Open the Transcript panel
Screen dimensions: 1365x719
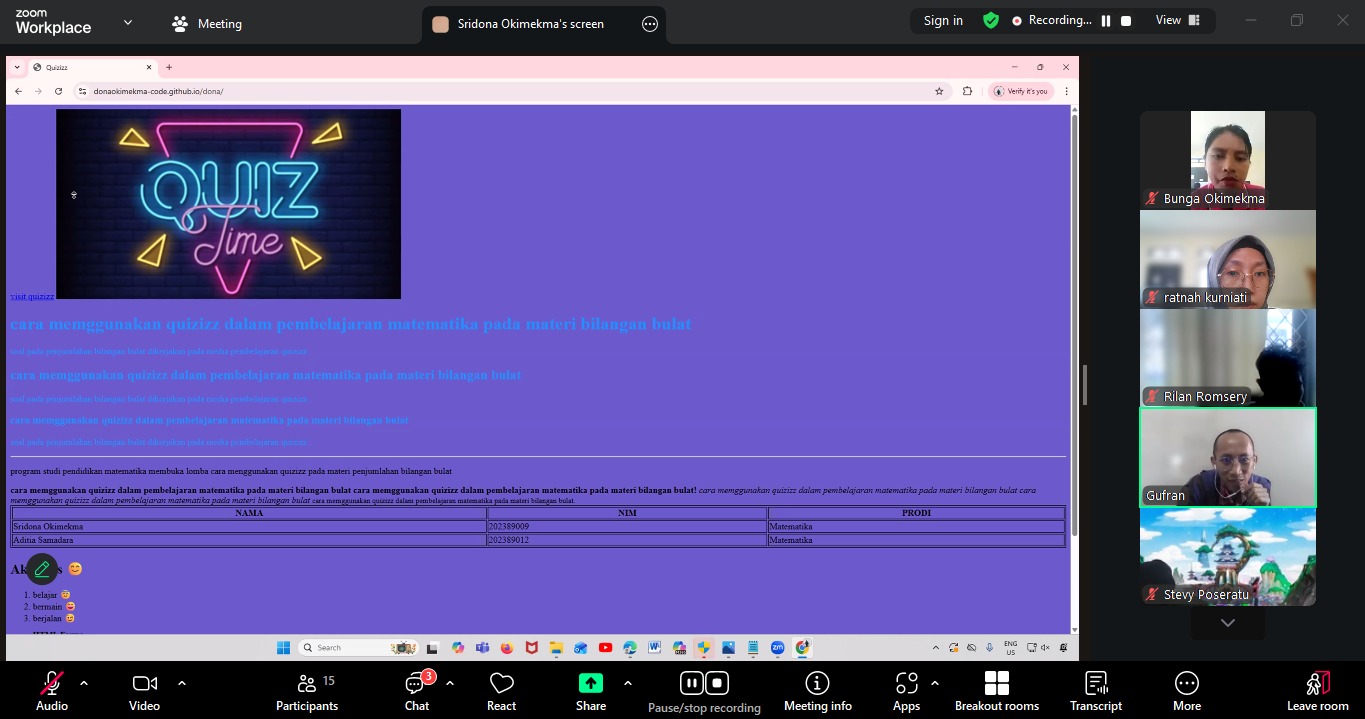(1096, 690)
